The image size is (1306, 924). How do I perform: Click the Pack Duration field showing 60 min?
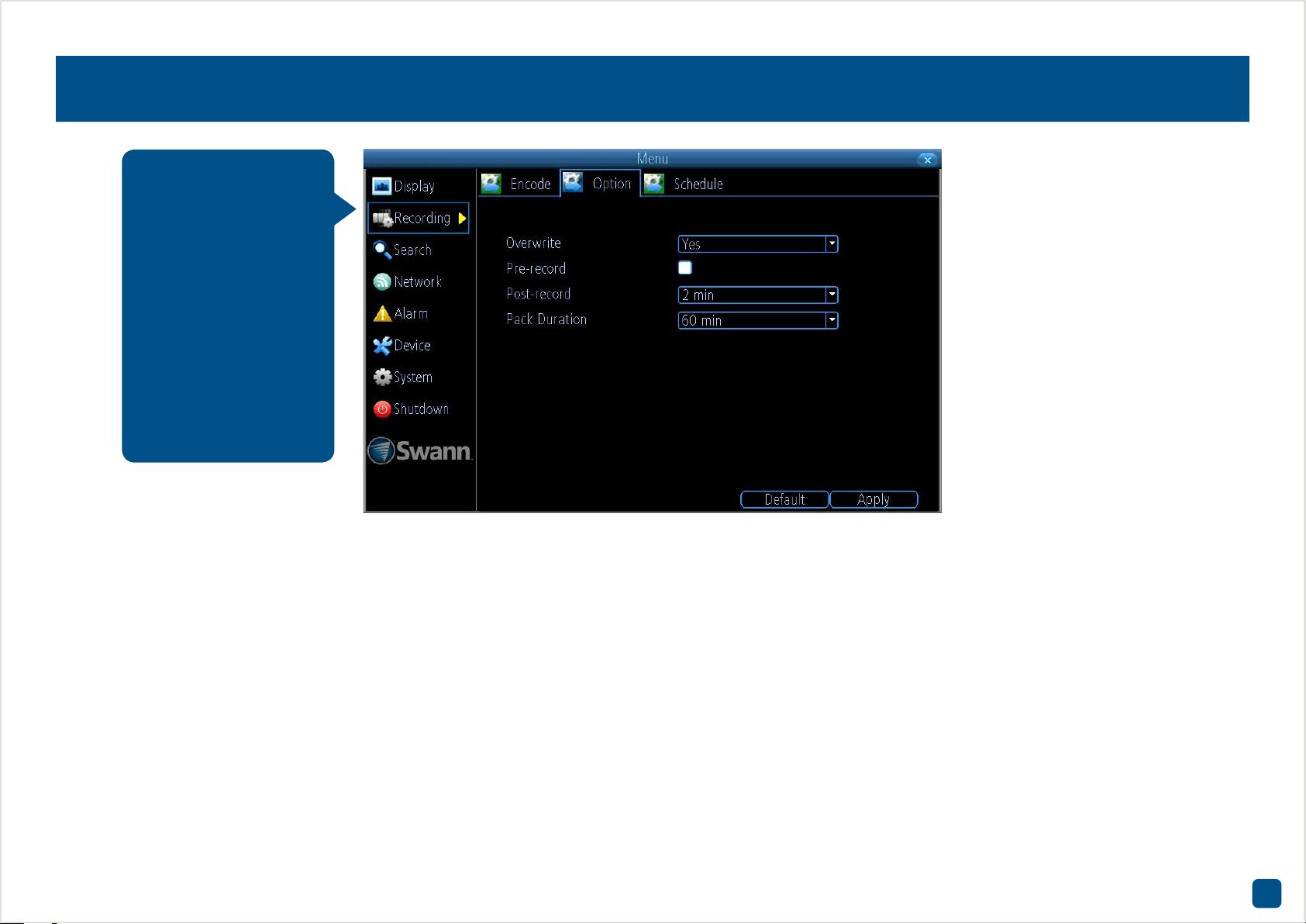(758, 320)
